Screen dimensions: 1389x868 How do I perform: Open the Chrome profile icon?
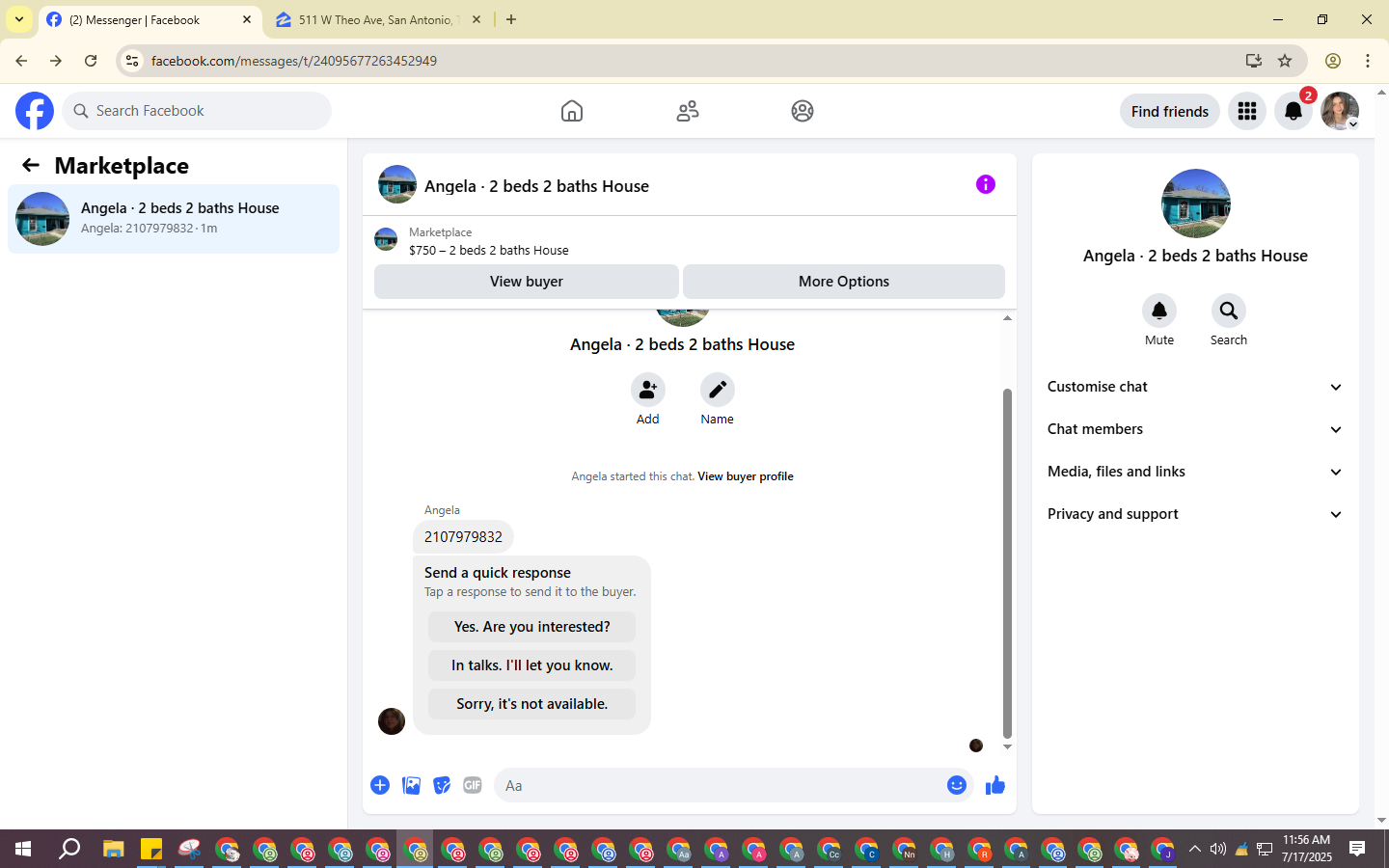click(1333, 61)
